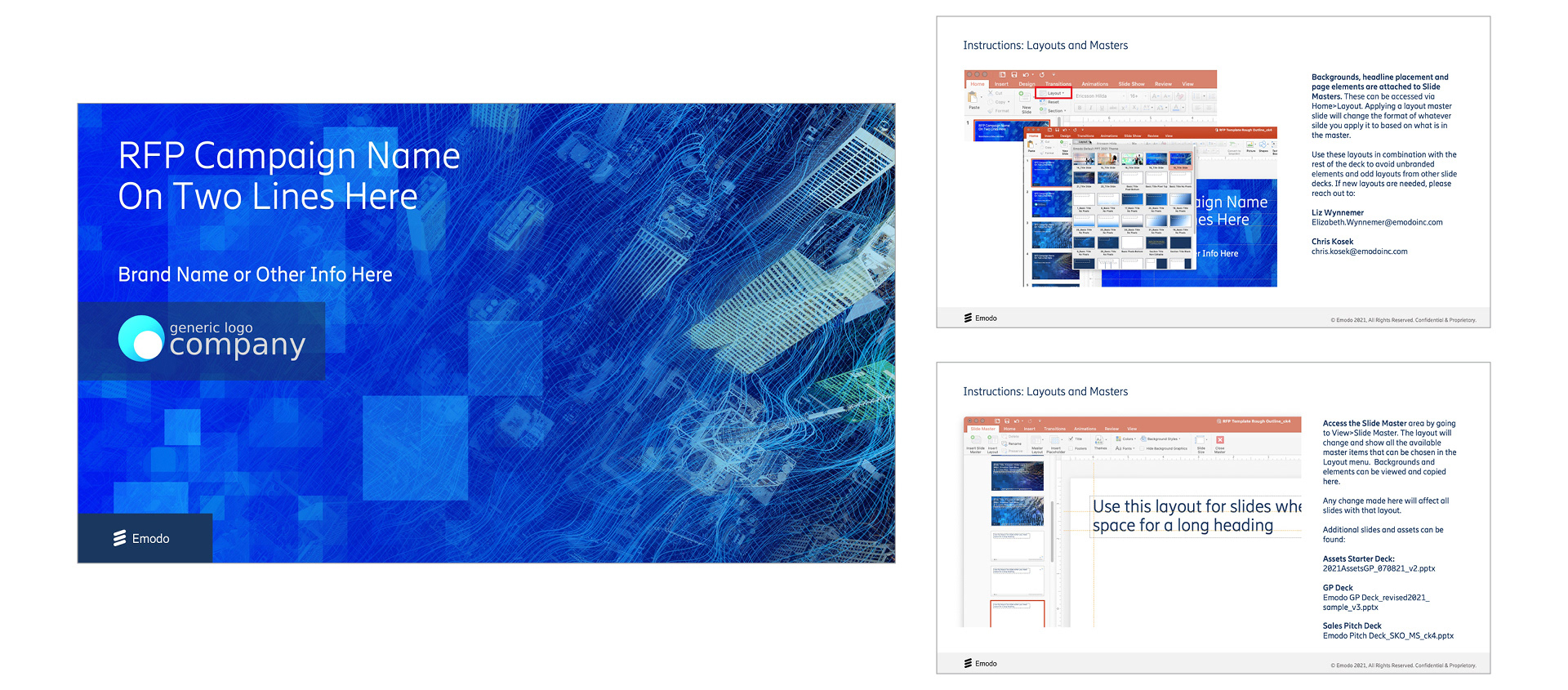Viewport: 1568px width, 690px height.
Task: Click Cut in the back PowerPoint window ribbon
Action: (x=996, y=93)
